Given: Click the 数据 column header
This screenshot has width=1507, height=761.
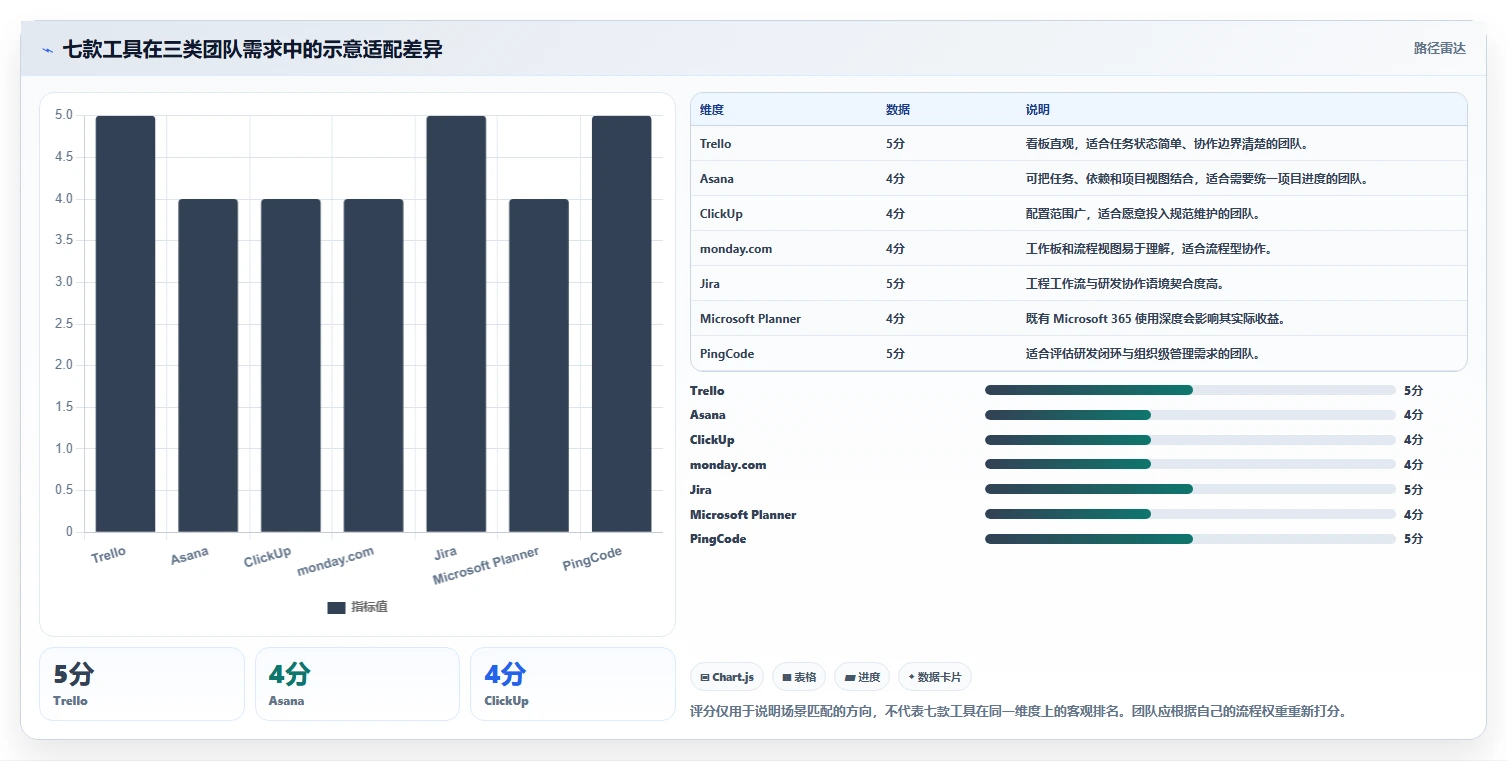Looking at the screenshot, I should point(898,110).
